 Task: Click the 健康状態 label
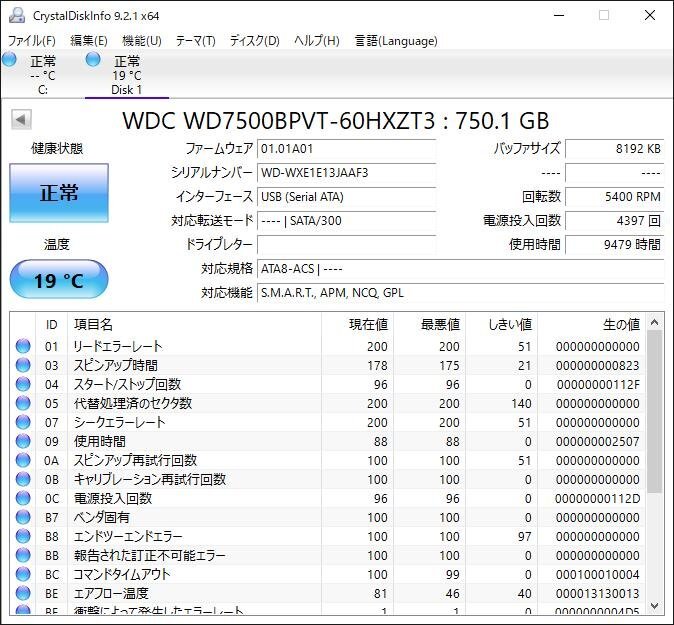point(57,149)
